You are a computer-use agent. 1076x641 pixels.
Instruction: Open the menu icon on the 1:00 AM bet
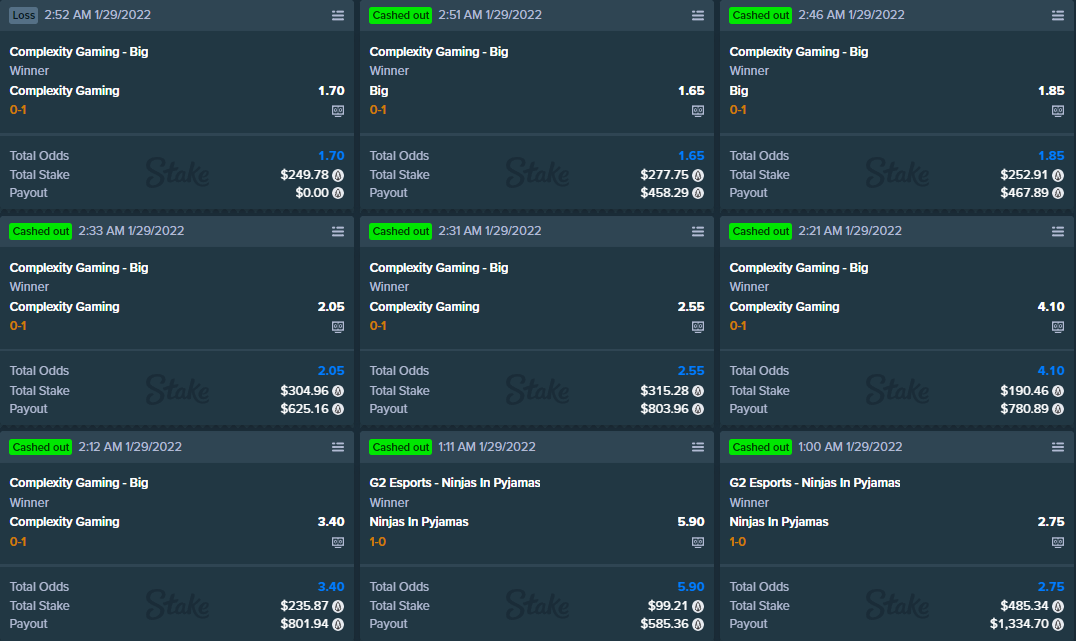(x=1057, y=447)
